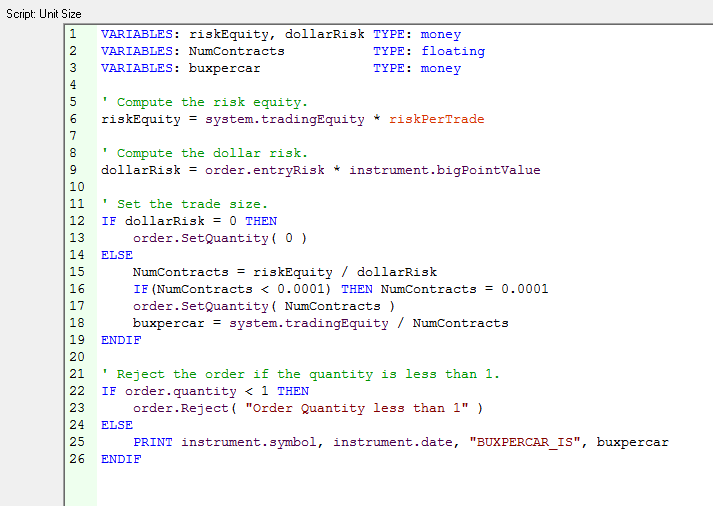
Task: Click line number 21 in the gutter
Action: click(x=74, y=374)
